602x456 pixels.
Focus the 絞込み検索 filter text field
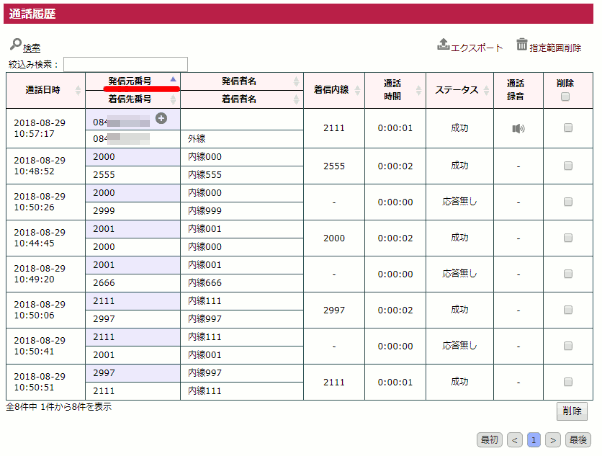125,64
